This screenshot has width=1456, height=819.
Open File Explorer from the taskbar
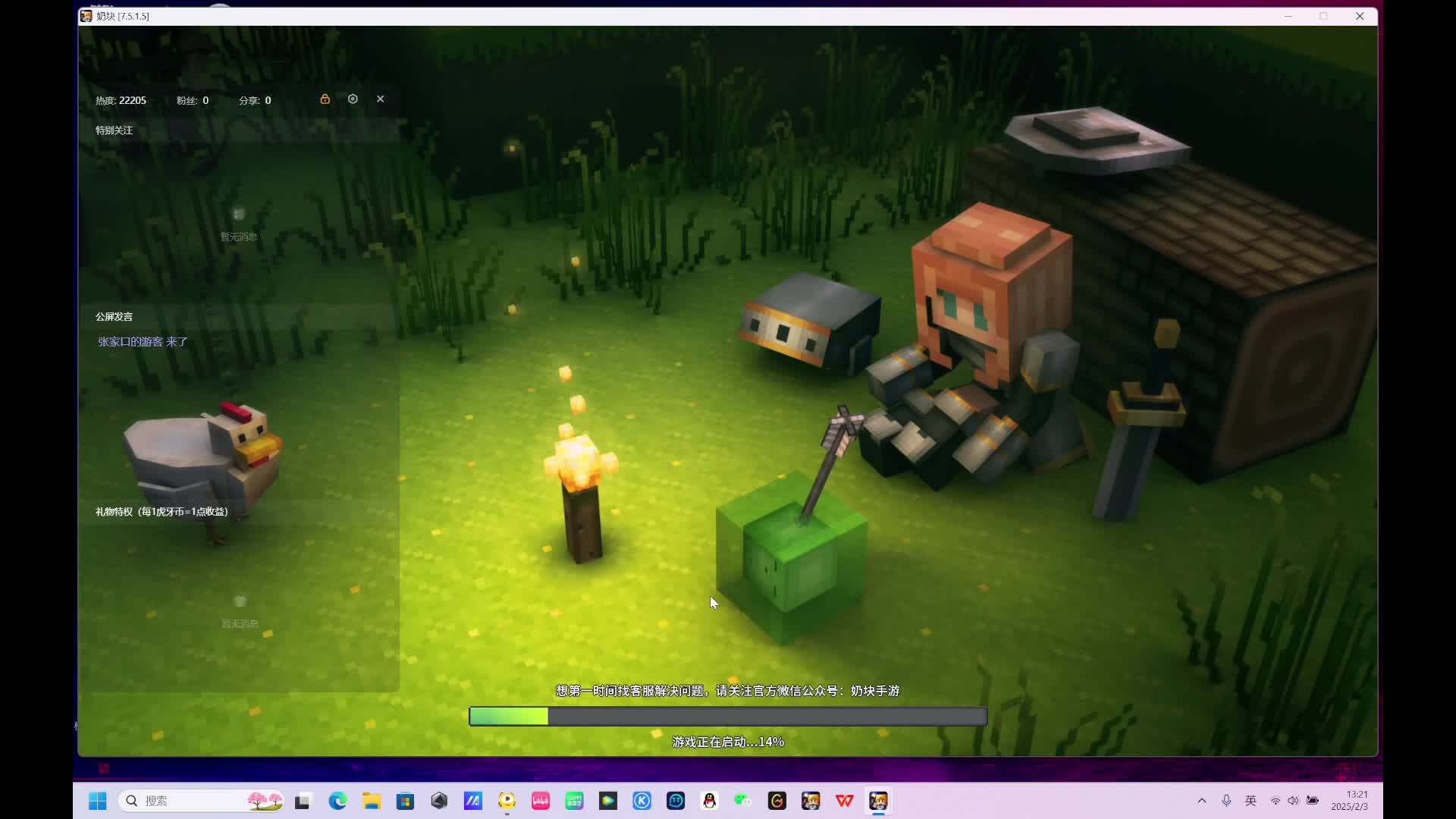tap(372, 801)
